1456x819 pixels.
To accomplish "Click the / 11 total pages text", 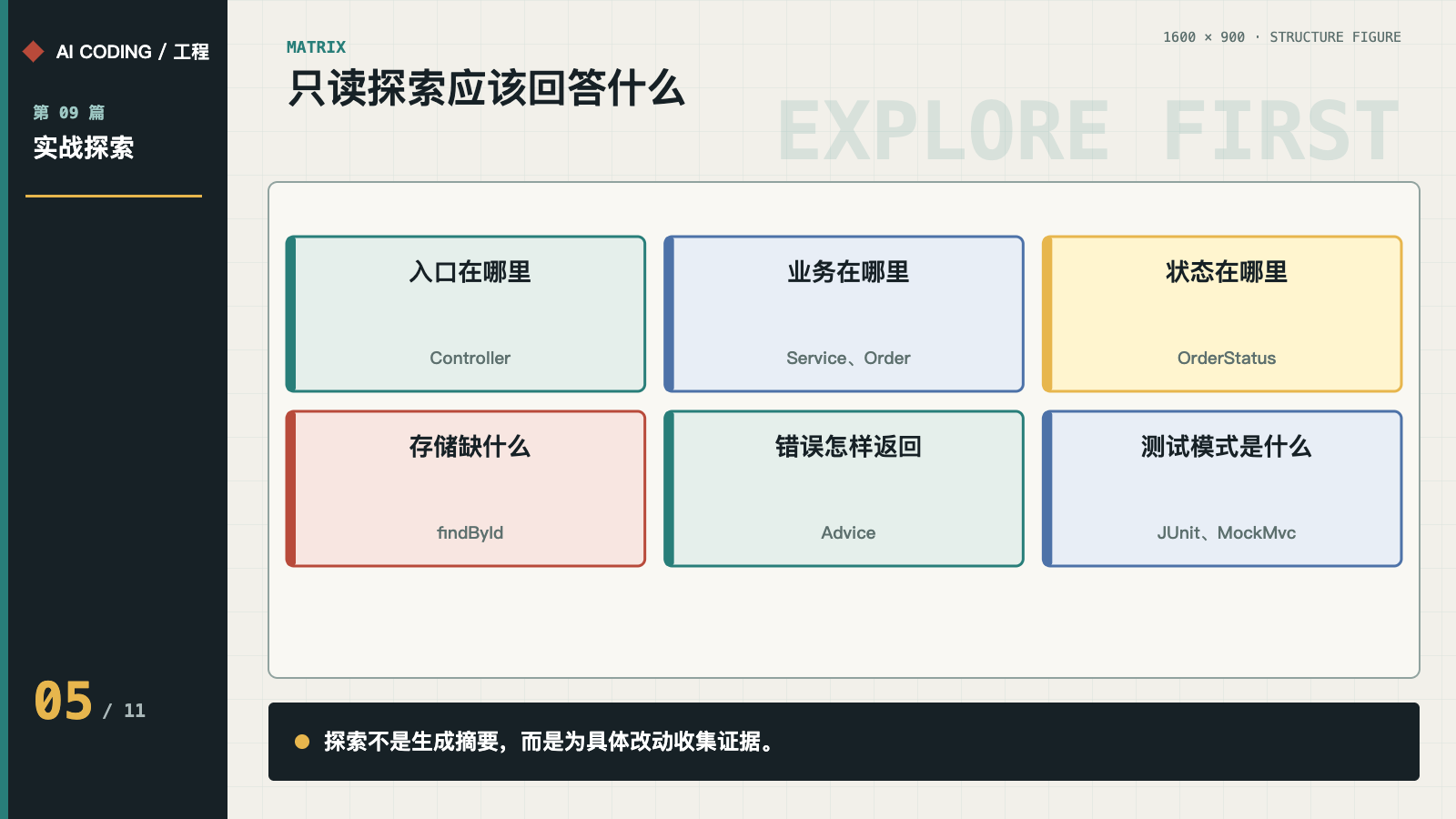I will point(124,711).
